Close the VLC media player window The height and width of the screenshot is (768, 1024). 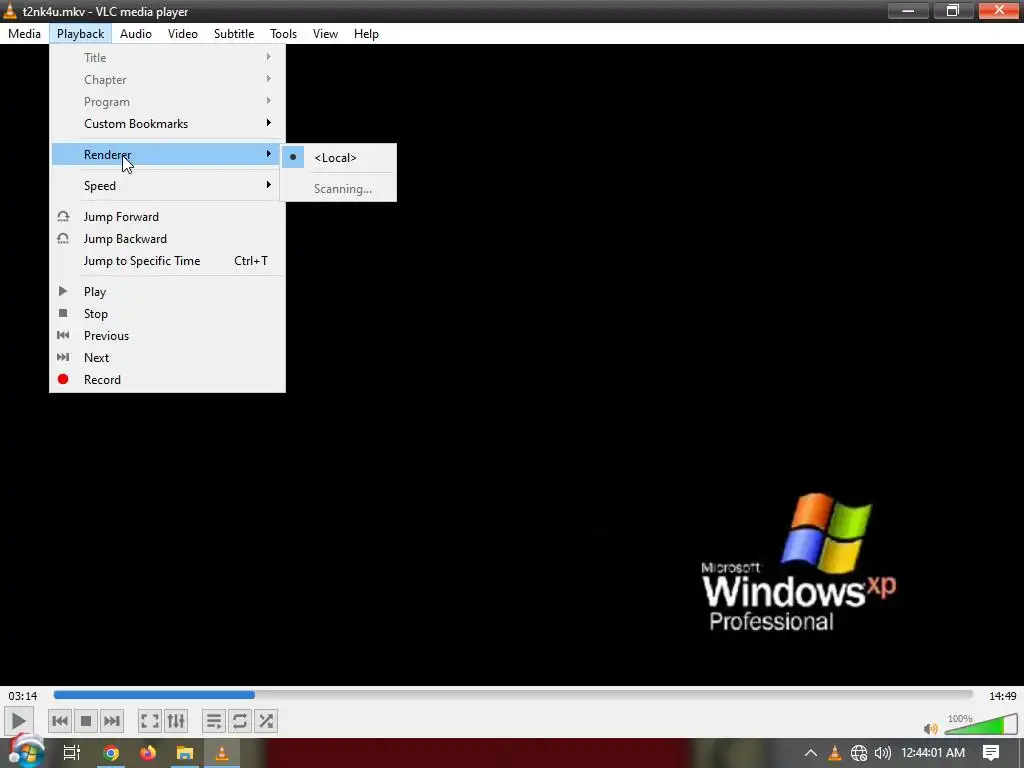coord(999,10)
